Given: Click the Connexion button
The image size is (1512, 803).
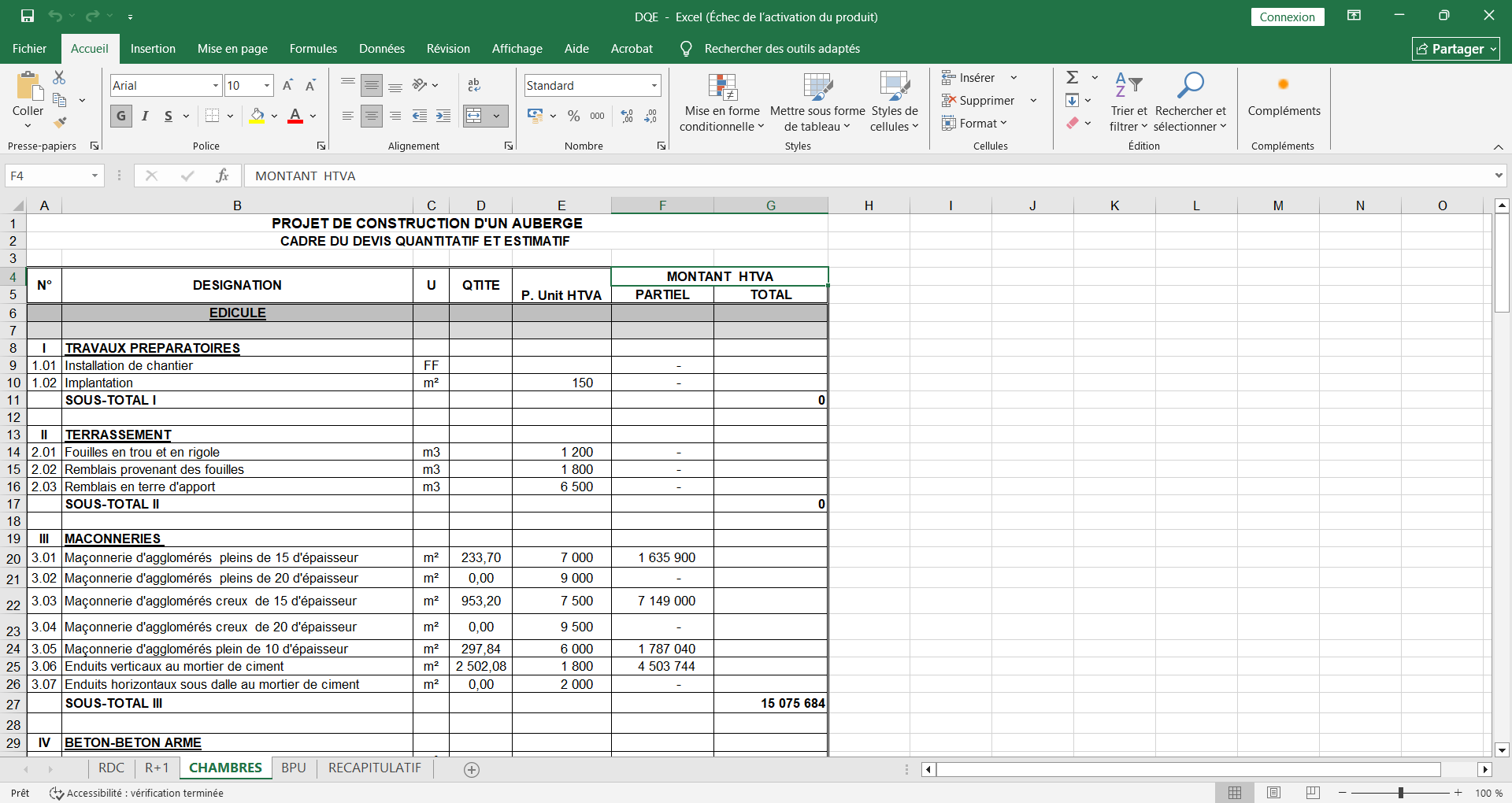Looking at the screenshot, I should coord(1287,17).
